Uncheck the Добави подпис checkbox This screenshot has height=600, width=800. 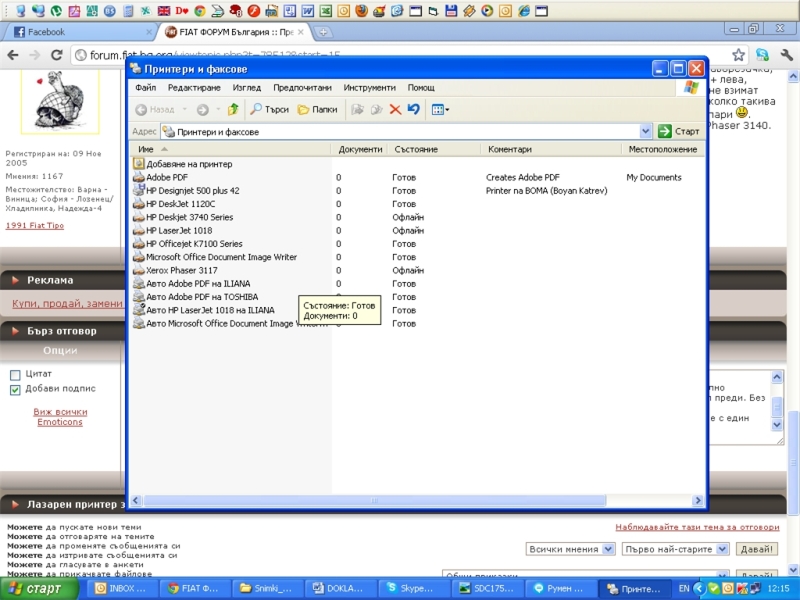tap(15, 390)
